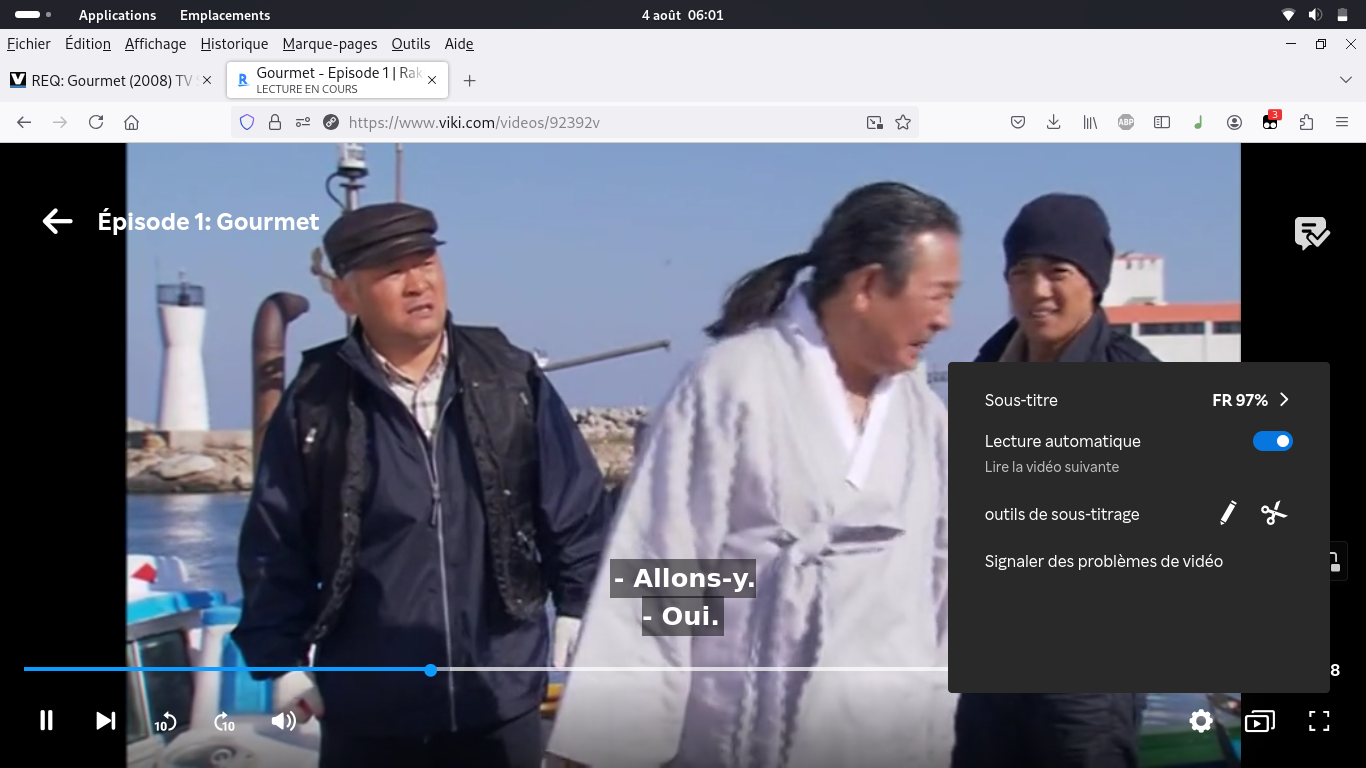
Task: Close the REQ: Gourmet tab
Action: click(x=207, y=80)
